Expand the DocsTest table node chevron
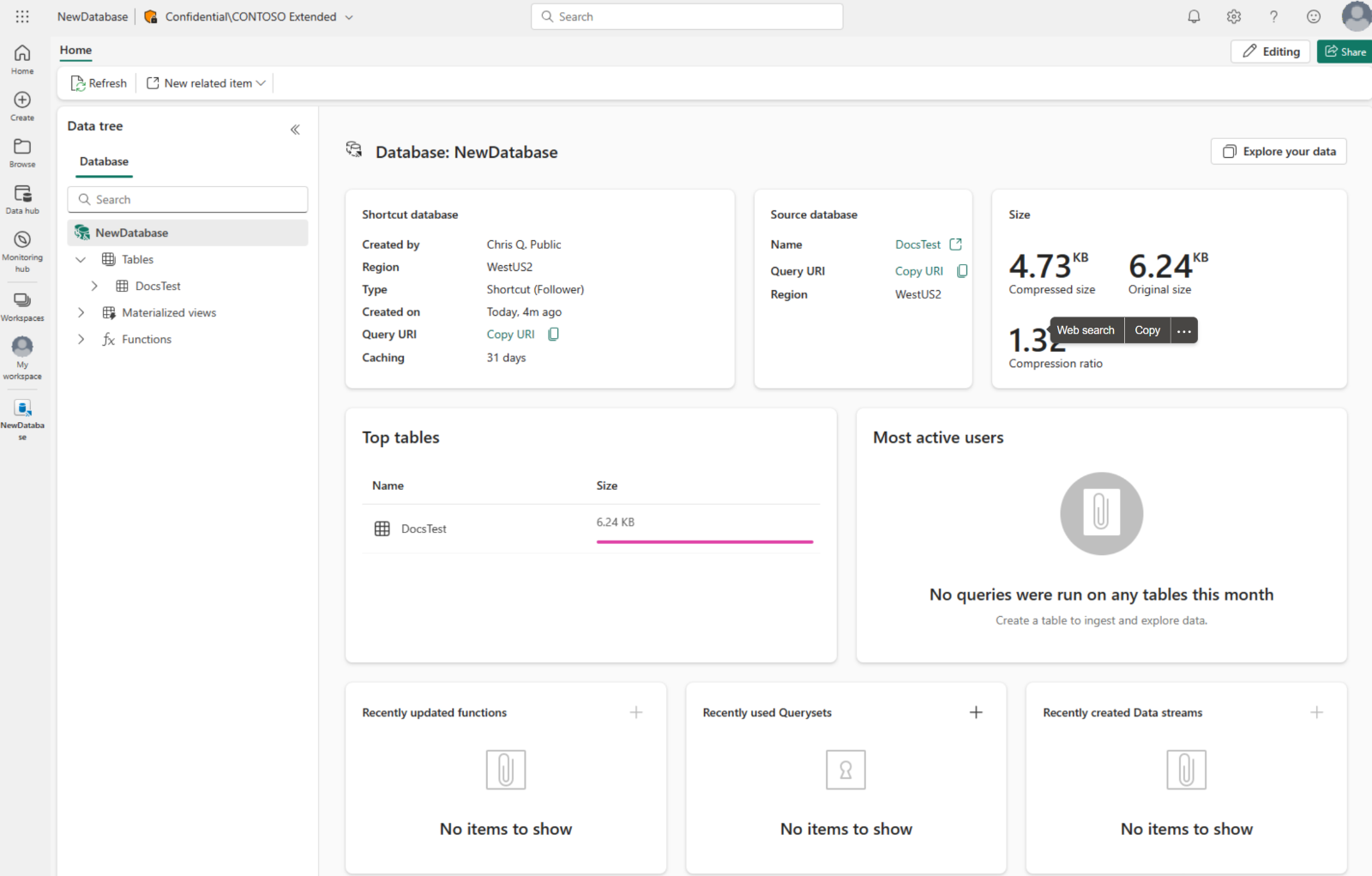 [94, 286]
